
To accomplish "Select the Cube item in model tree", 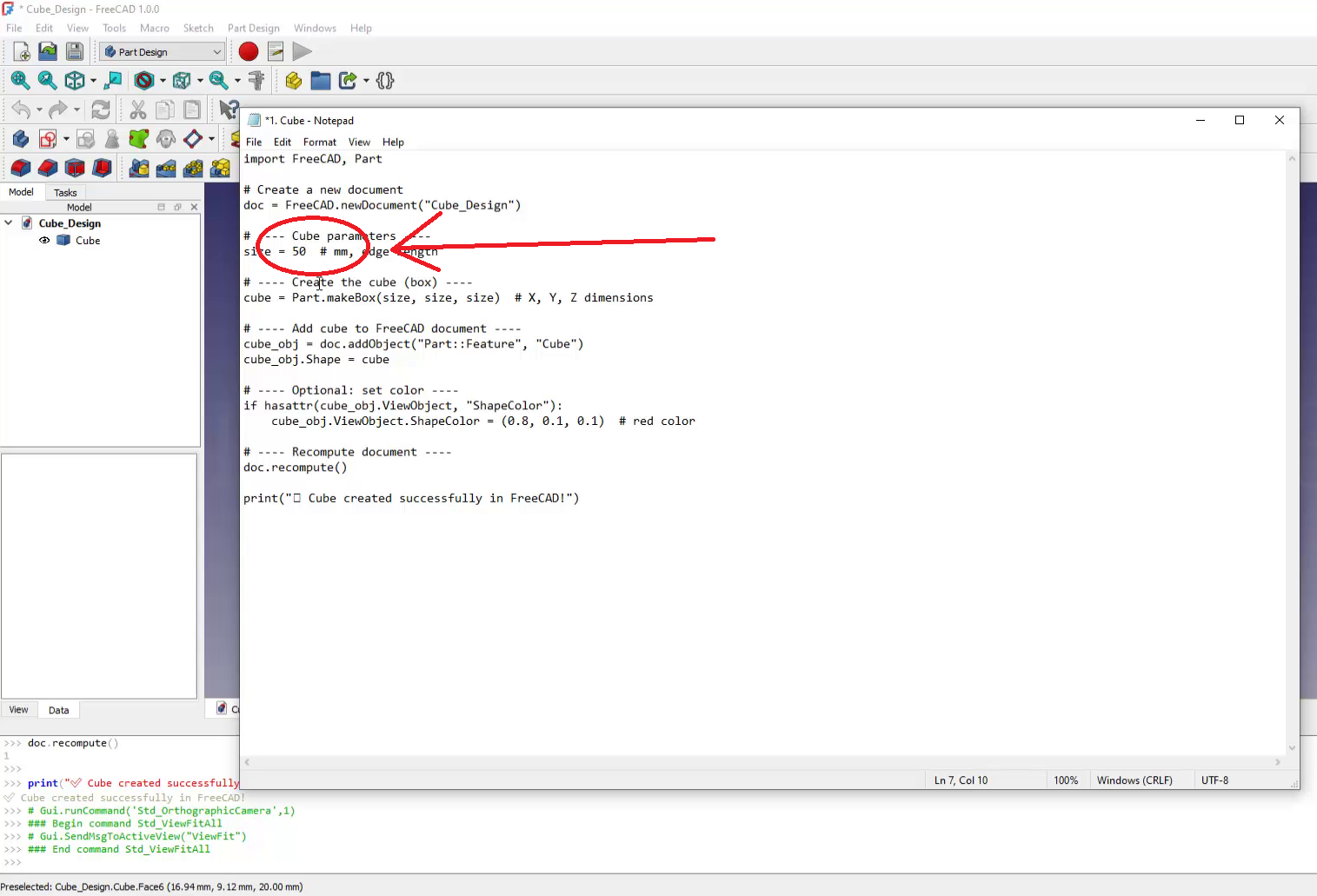I will tap(87, 241).
